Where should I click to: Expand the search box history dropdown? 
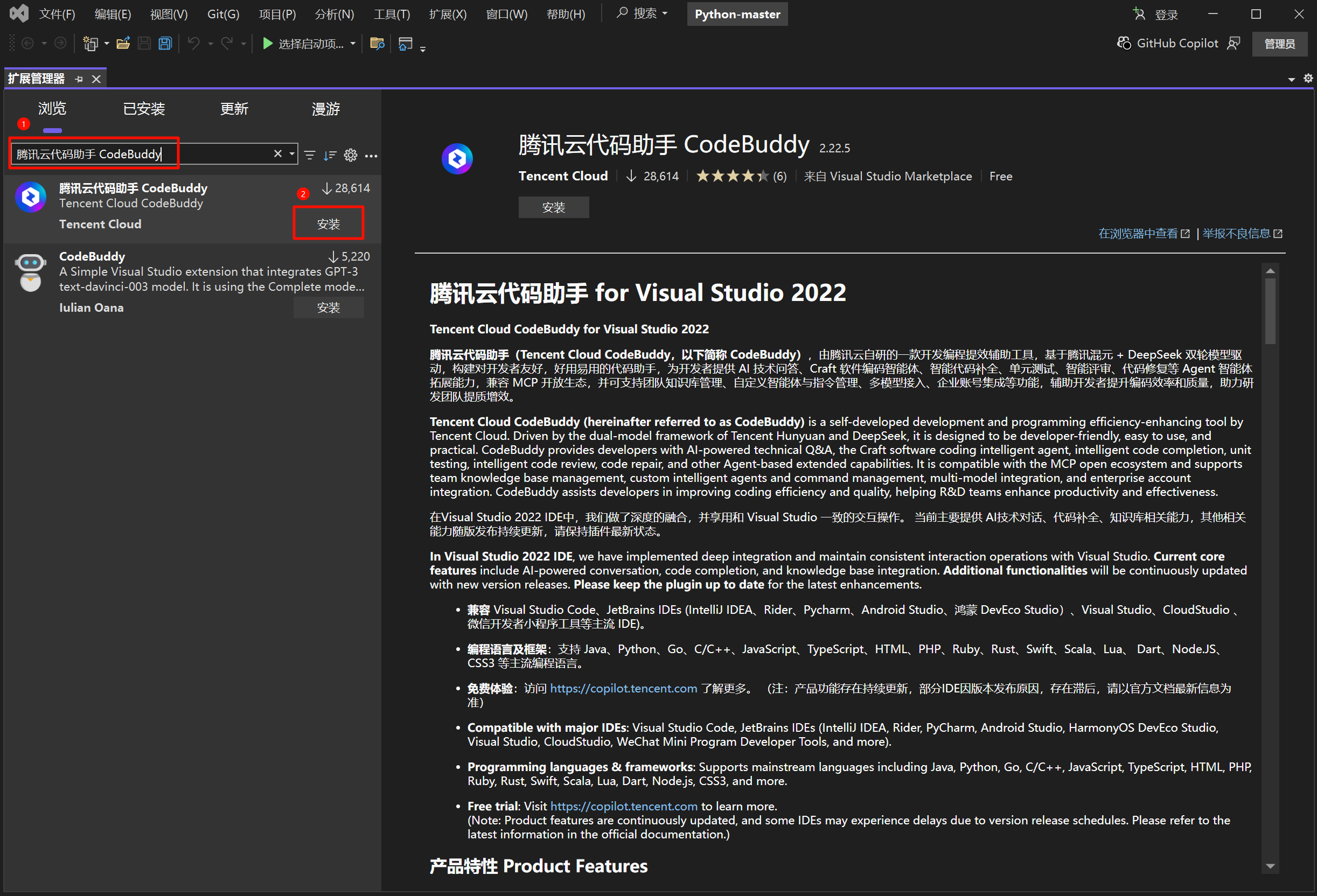[292, 154]
